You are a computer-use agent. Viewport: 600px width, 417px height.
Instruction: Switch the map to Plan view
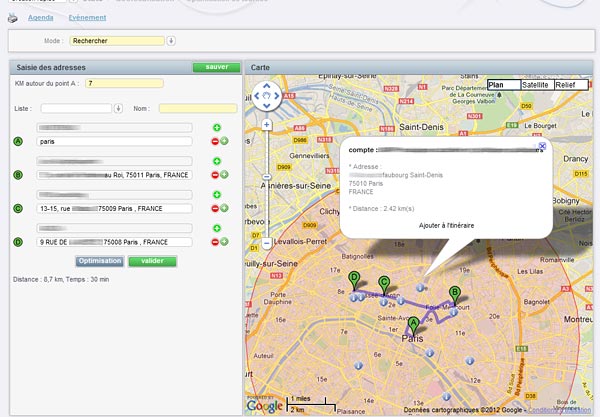coord(504,85)
